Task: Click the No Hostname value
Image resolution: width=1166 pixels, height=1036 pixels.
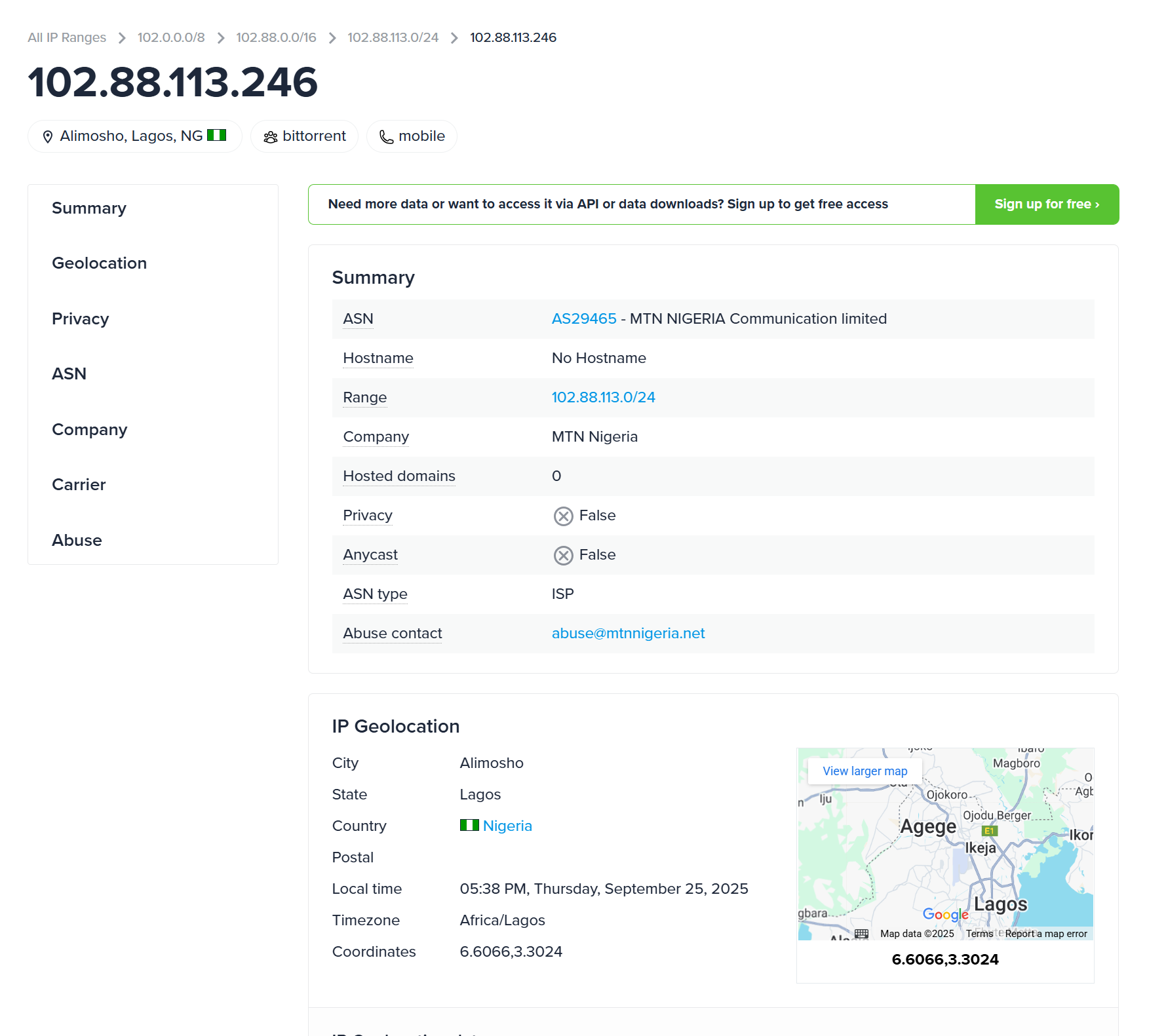Action: [599, 358]
